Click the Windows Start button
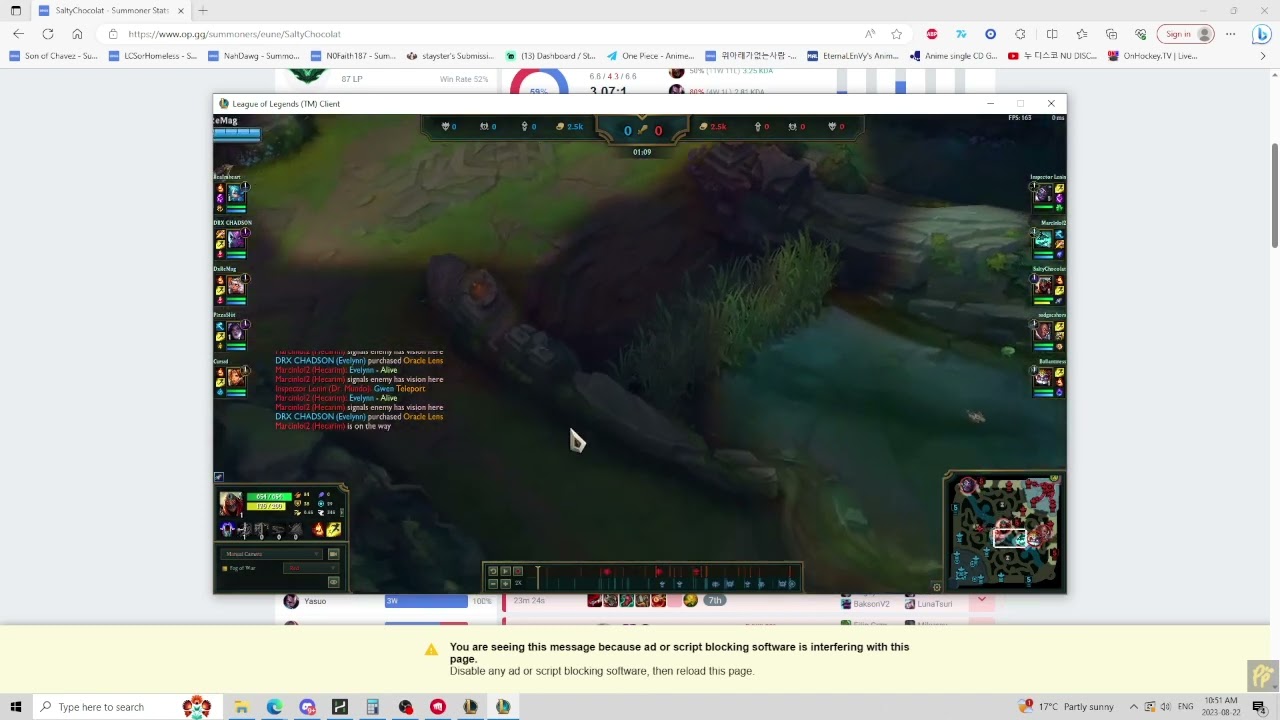 pyautogui.click(x=15, y=707)
